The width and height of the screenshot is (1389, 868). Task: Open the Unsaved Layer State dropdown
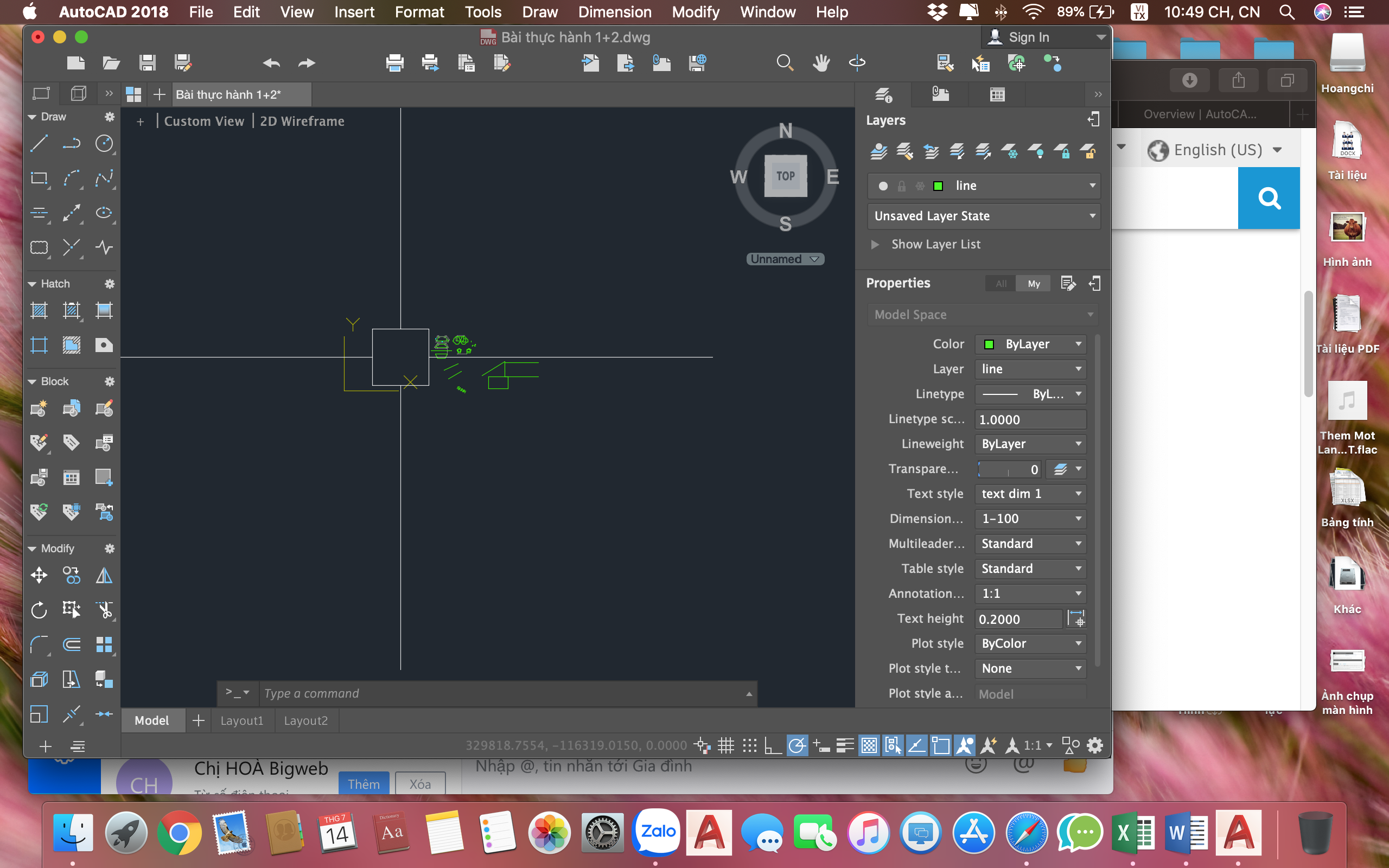(984, 216)
